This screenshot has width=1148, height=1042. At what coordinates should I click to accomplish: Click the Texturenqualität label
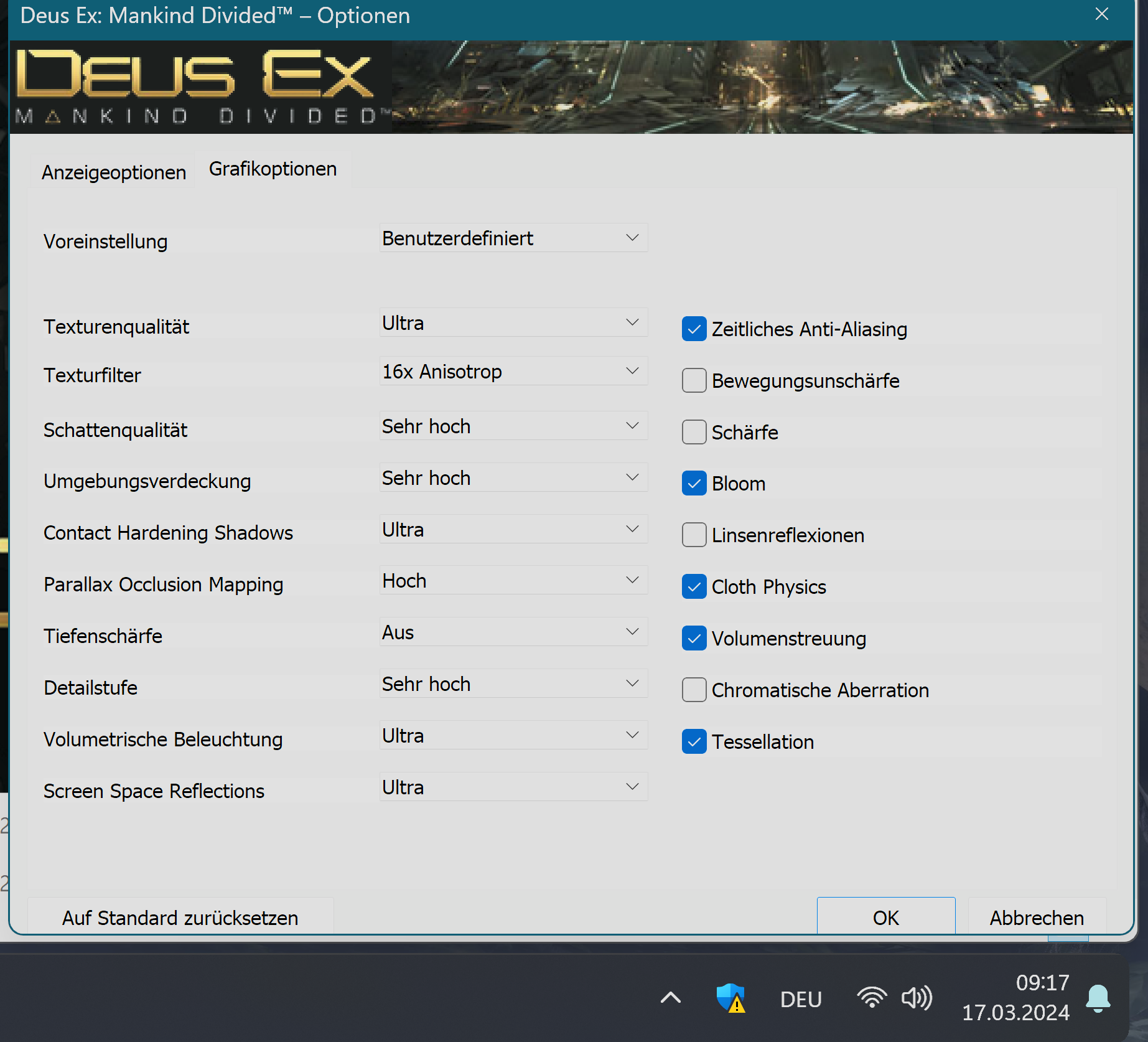point(116,327)
